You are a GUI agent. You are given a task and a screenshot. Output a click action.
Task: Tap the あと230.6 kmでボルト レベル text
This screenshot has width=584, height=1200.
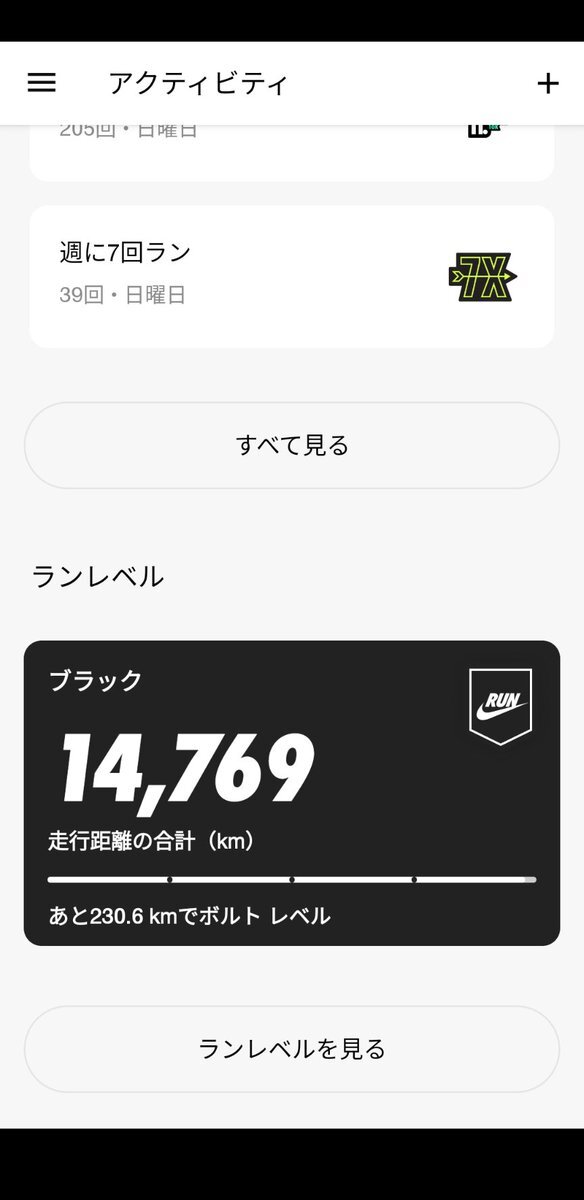click(189, 916)
